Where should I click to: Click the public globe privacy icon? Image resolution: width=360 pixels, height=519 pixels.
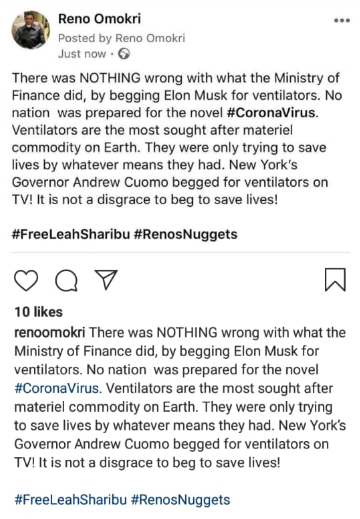pyautogui.click(x=124, y=54)
